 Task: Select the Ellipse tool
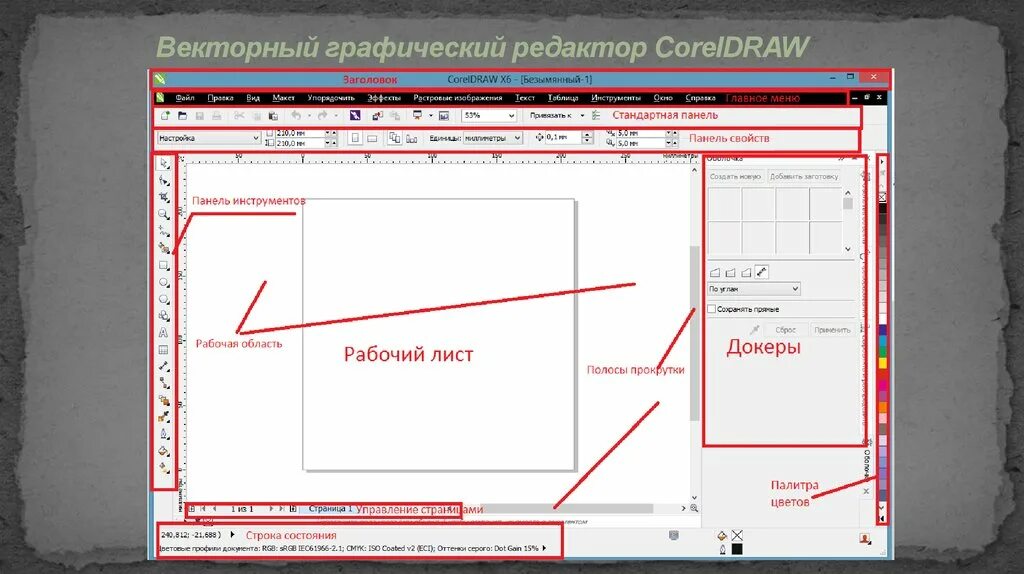pyautogui.click(x=164, y=282)
